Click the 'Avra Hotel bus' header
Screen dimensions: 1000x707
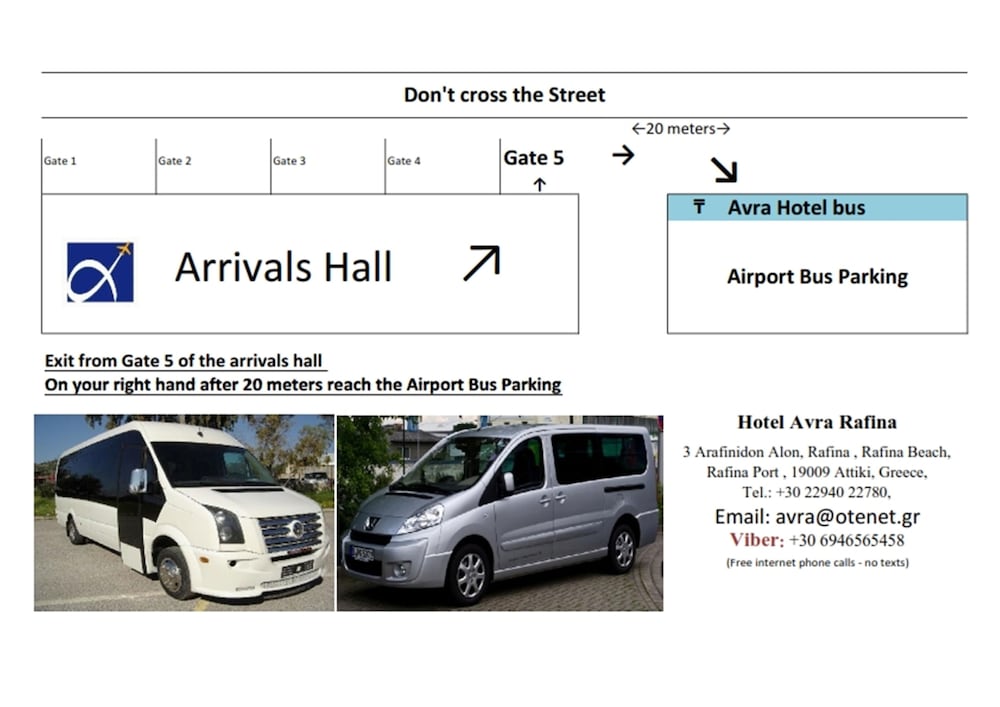click(x=797, y=208)
